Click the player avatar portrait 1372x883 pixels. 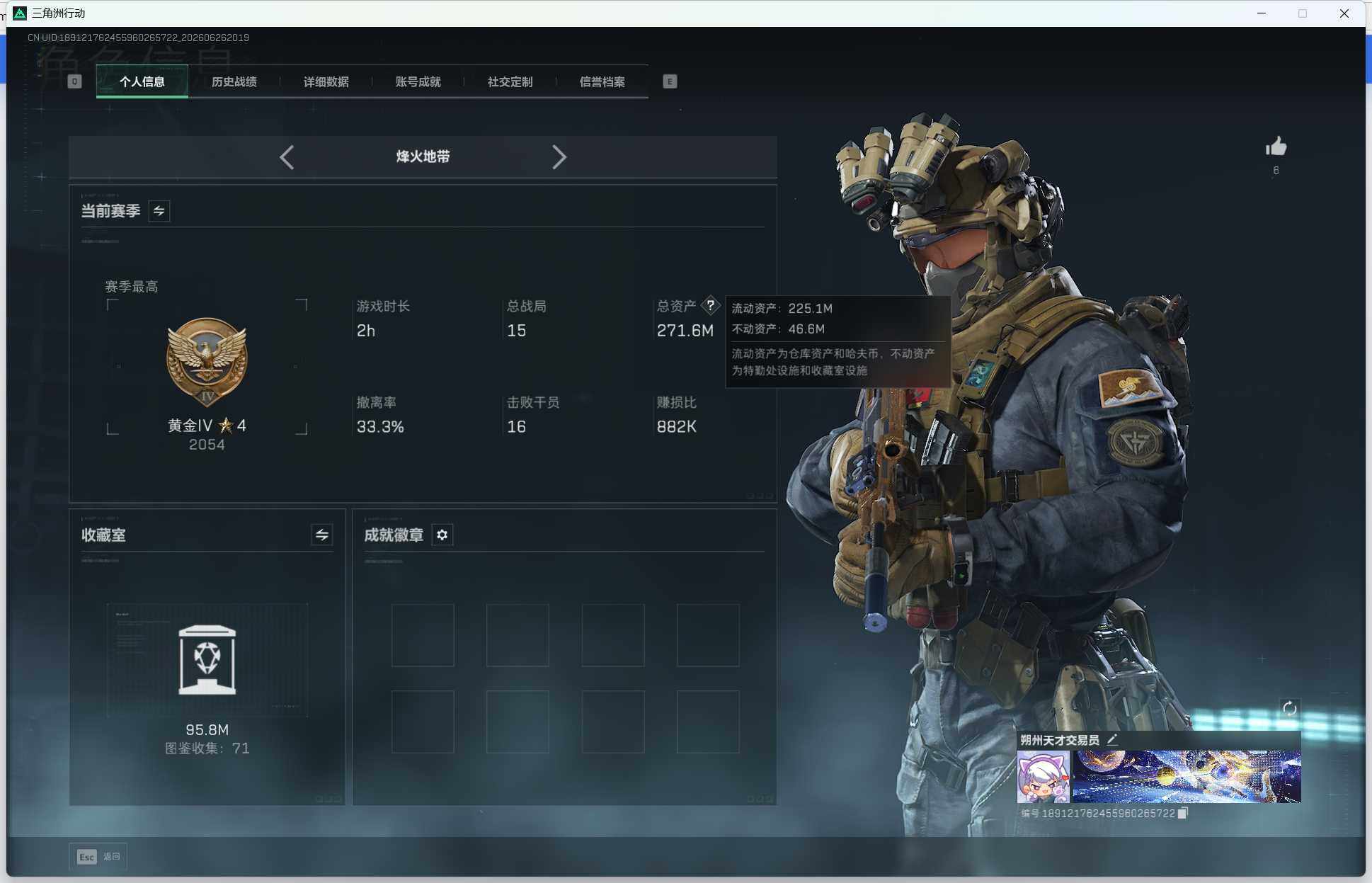(x=1044, y=777)
